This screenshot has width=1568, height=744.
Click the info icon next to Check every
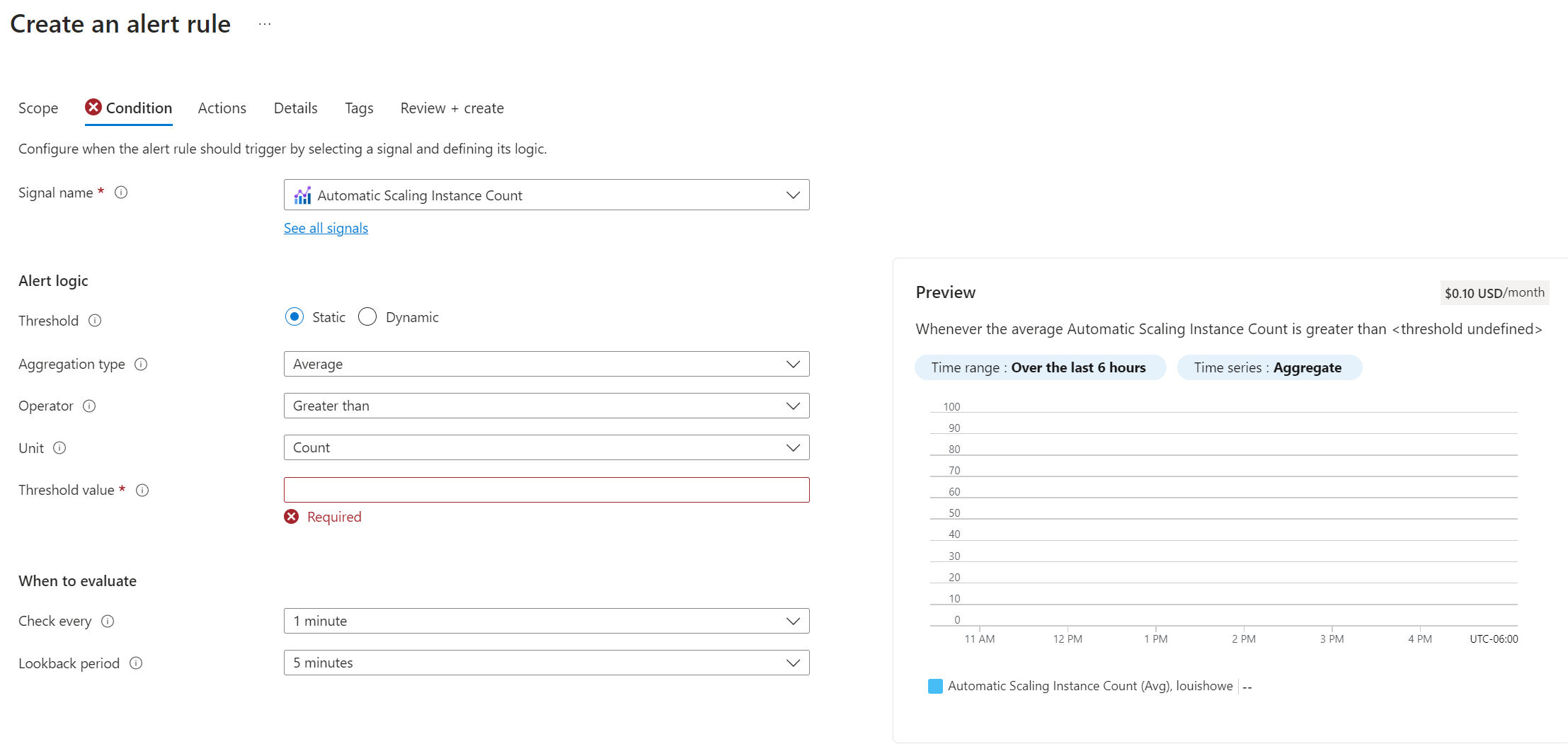(x=108, y=621)
